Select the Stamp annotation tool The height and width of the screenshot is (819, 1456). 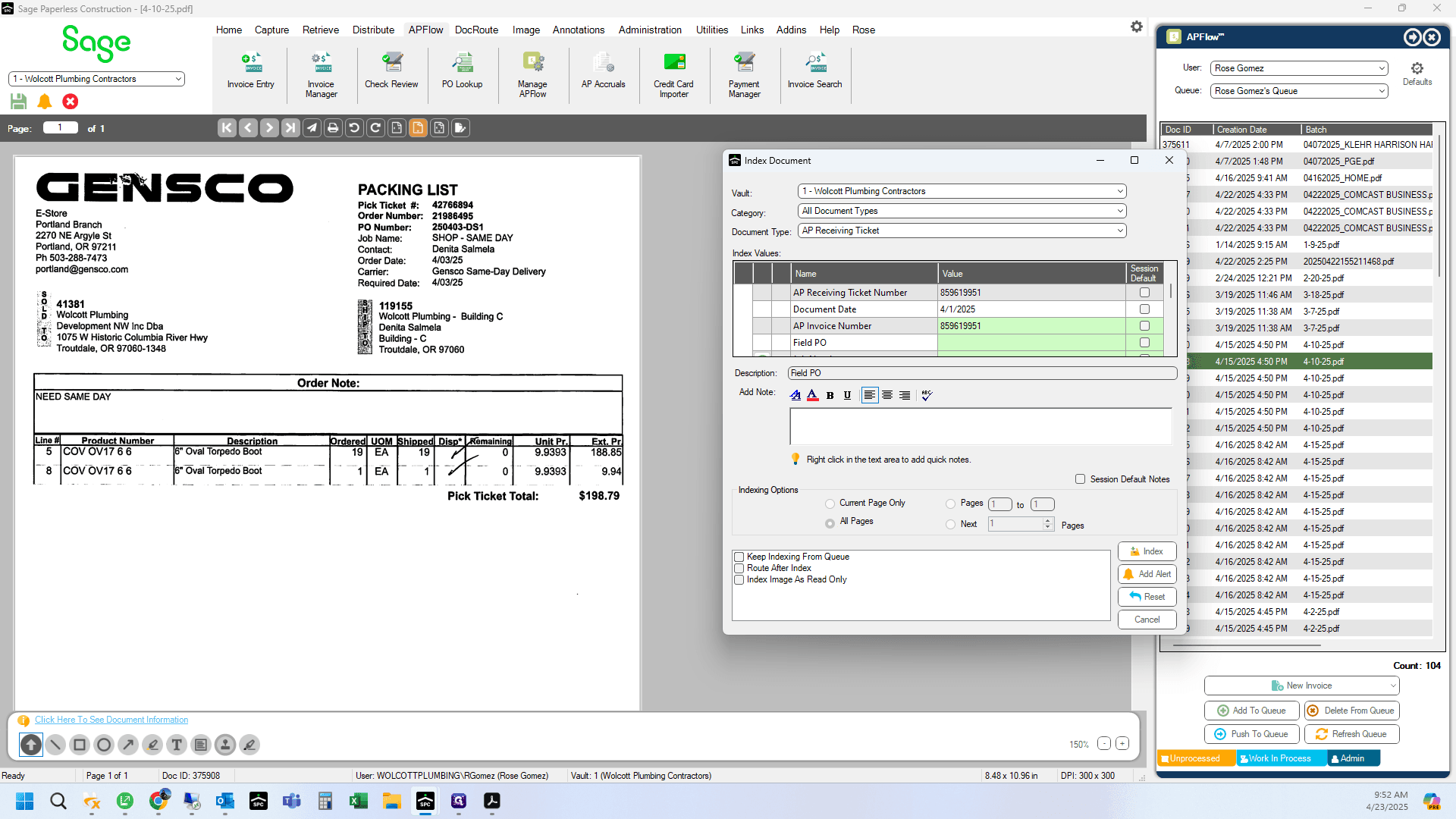coord(225,745)
